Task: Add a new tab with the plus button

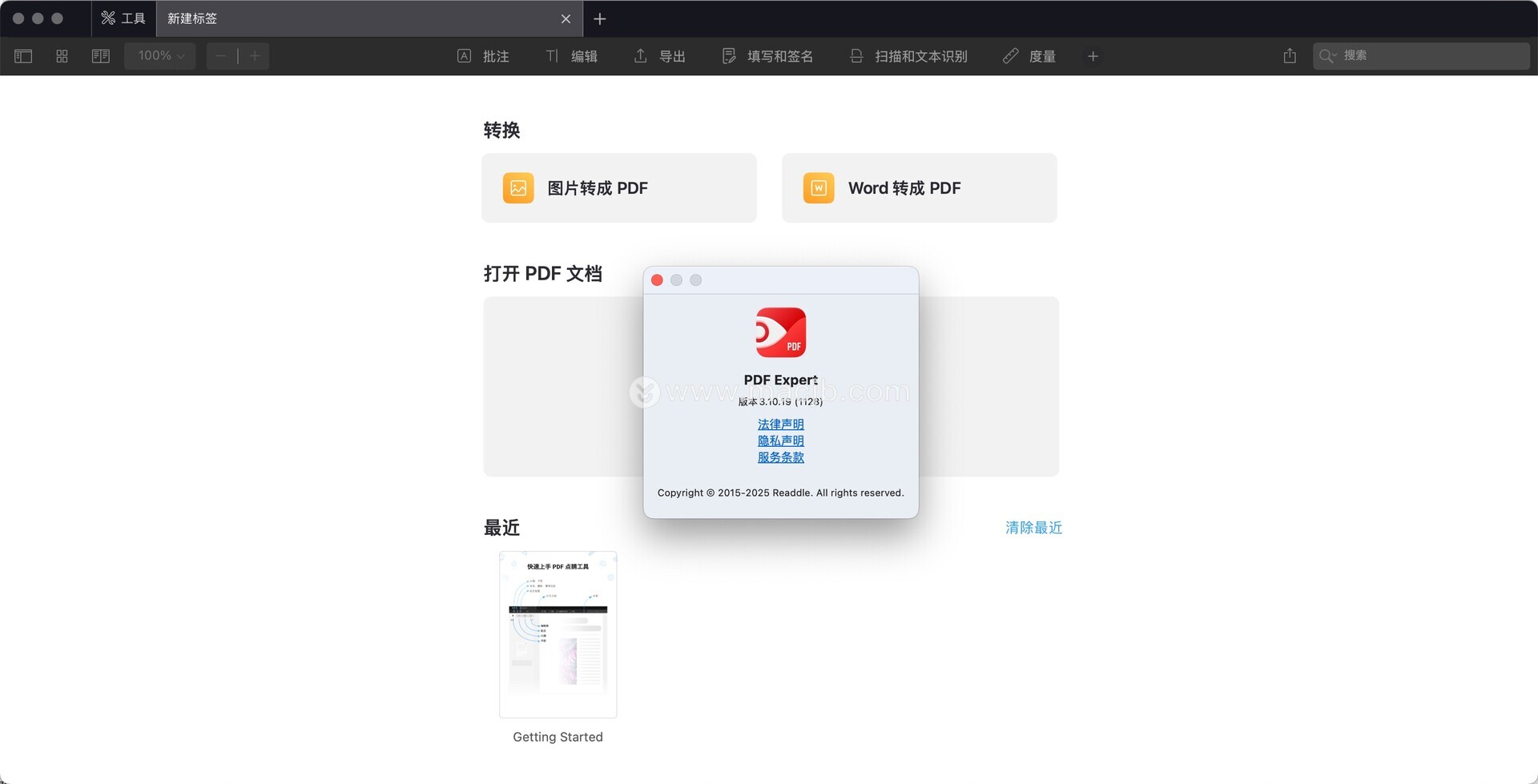Action: pos(599,18)
